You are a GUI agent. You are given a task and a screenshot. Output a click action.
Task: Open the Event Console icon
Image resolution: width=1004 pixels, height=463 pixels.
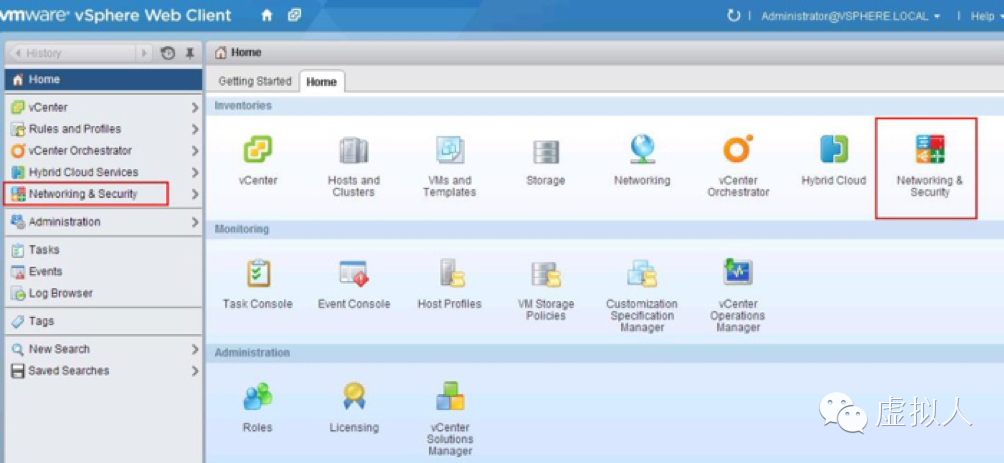click(354, 273)
